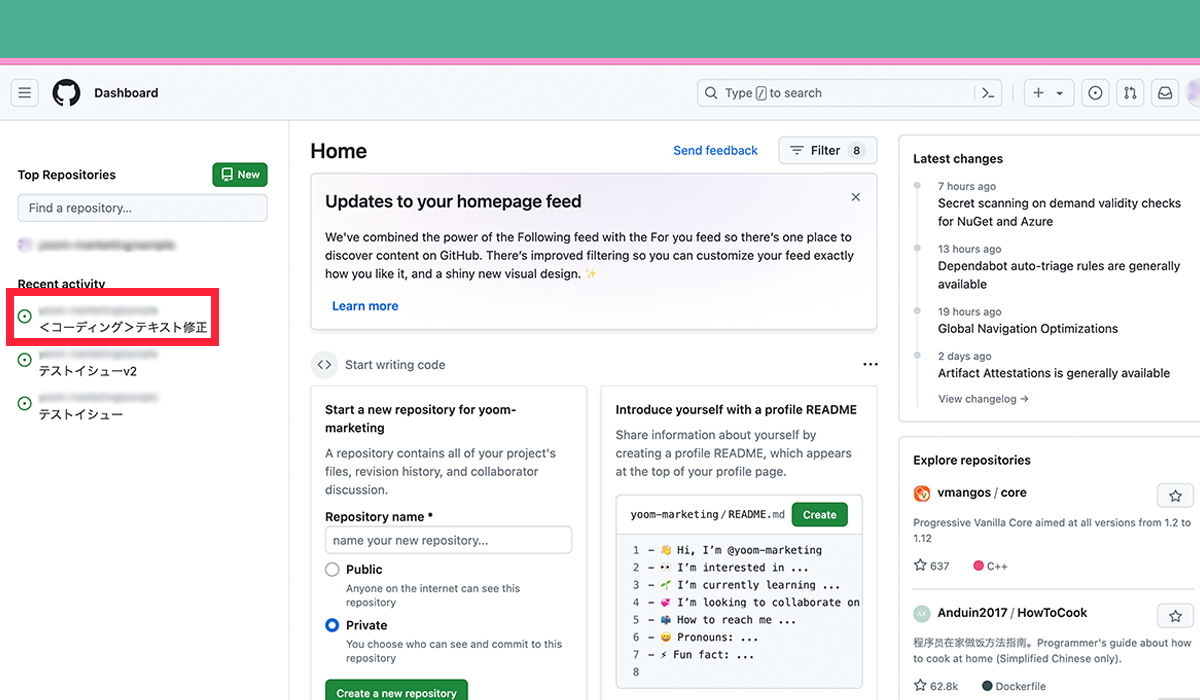Open the <コーディング>テキスト修正 issue
This screenshot has height=700, width=1200.
pyautogui.click(x=123, y=327)
